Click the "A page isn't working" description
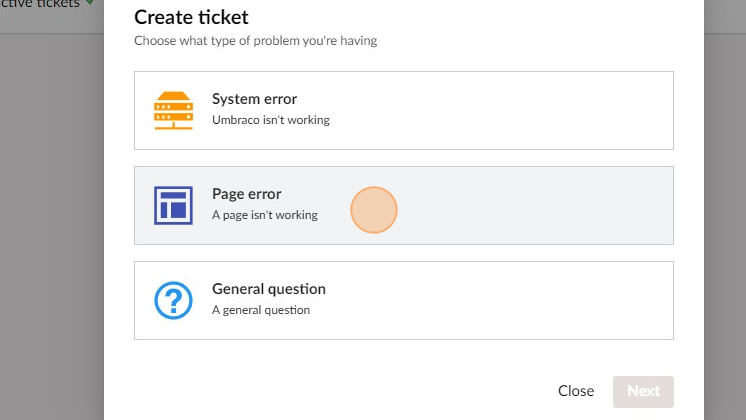Screen dimensions: 746x420 click(x=264, y=215)
